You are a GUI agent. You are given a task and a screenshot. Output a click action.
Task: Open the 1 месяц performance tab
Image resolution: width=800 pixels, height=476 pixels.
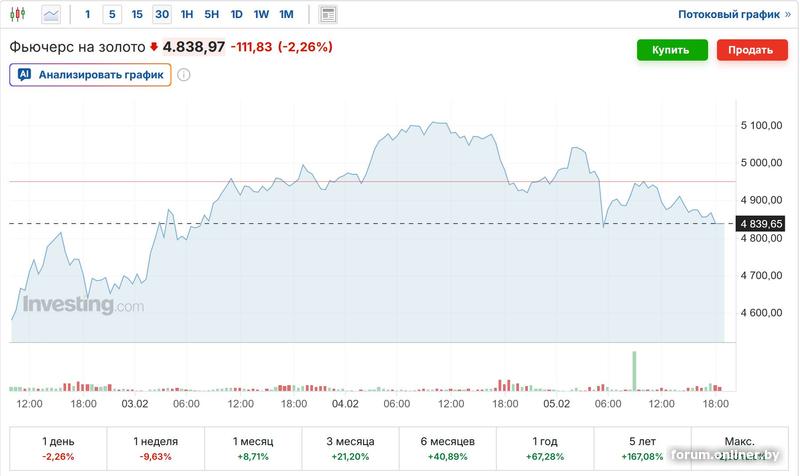coord(253,448)
